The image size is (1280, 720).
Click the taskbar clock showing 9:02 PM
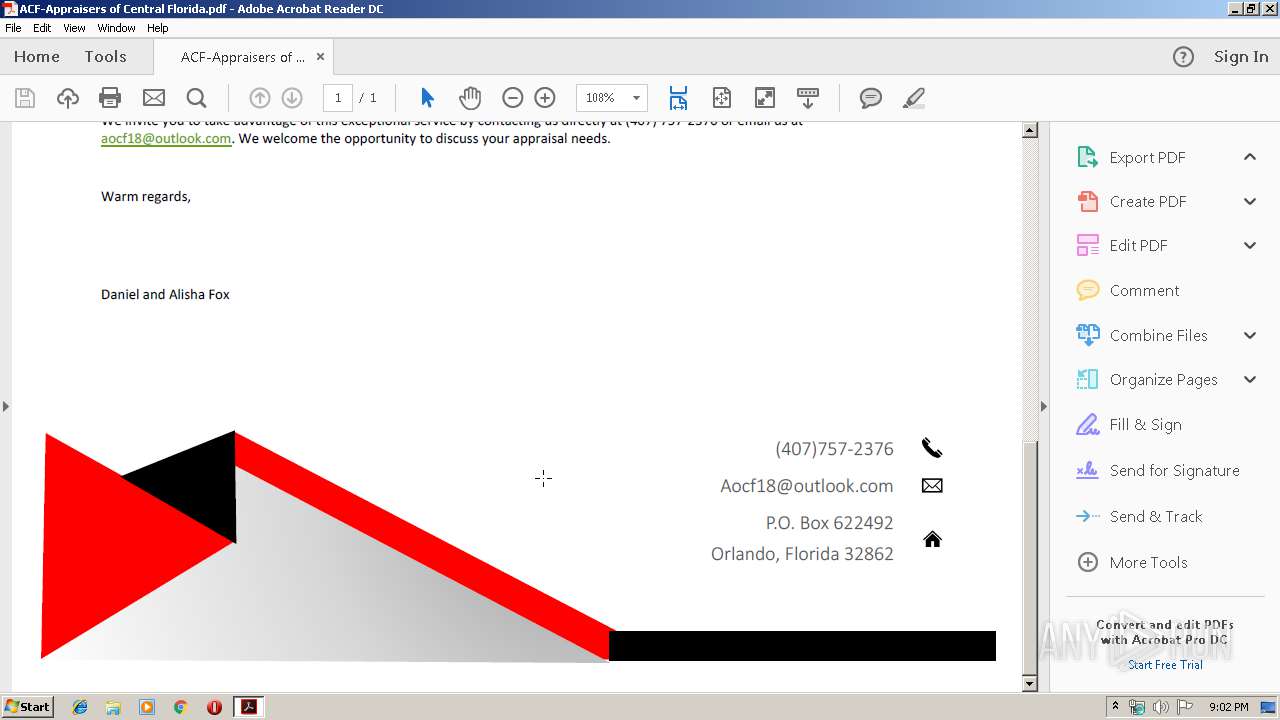point(1228,707)
